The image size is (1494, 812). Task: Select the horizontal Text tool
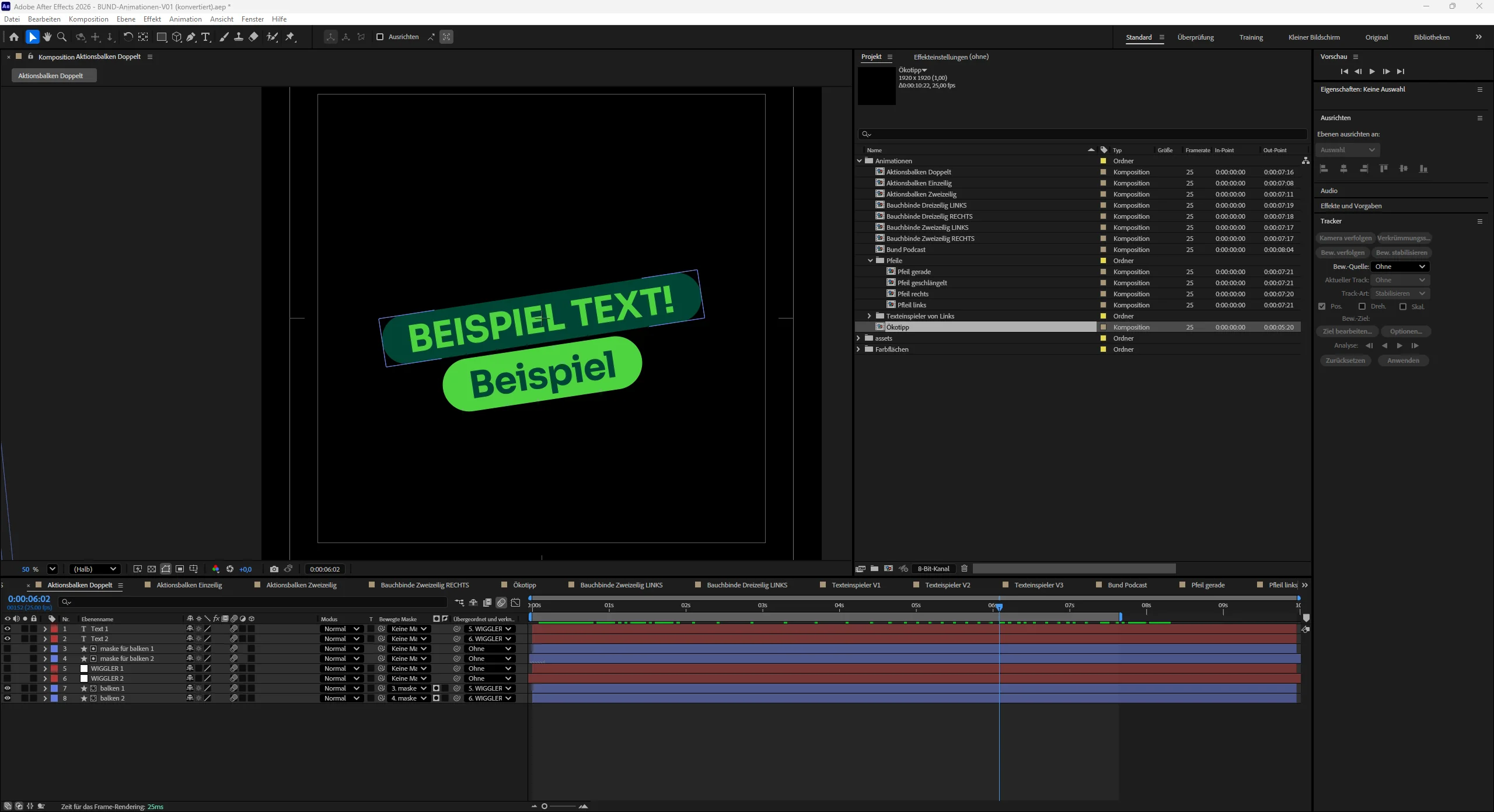click(x=205, y=37)
